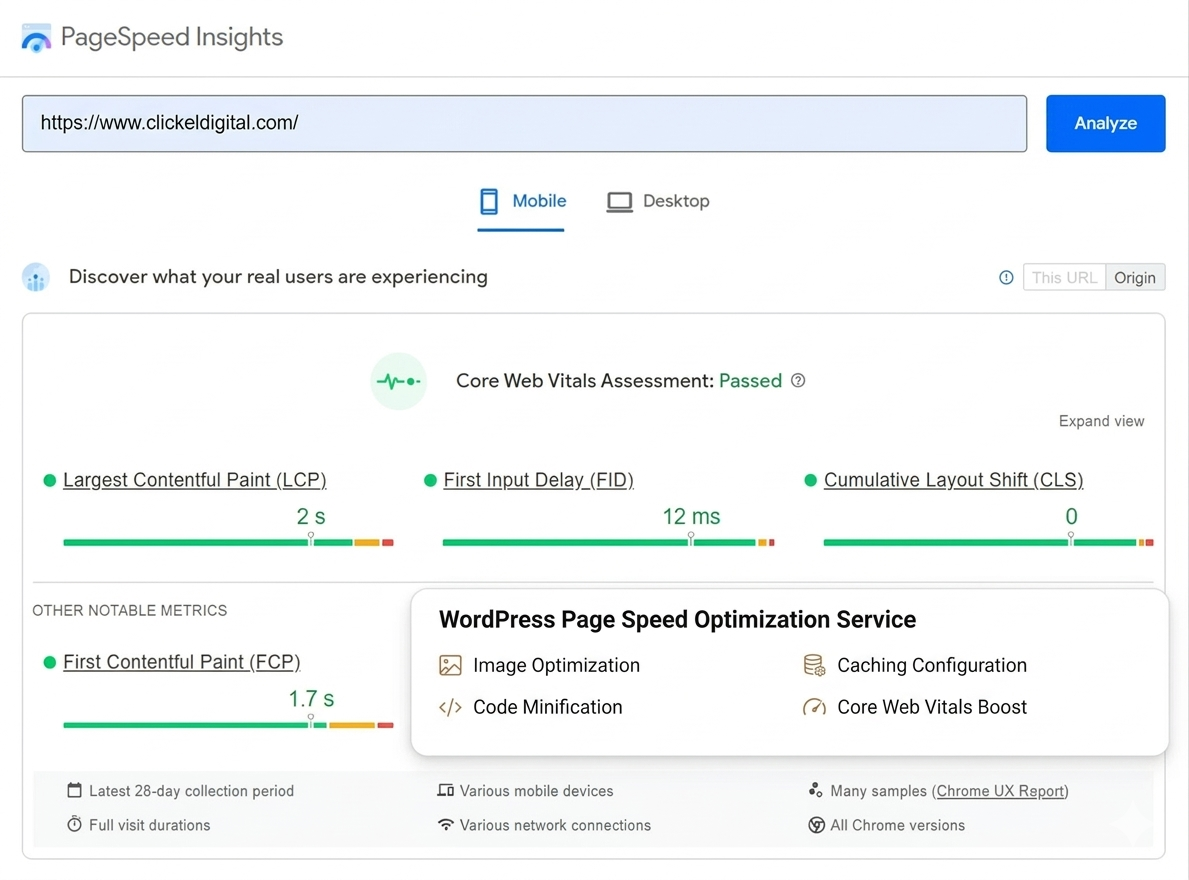The image size is (1189, 880).
Task: Click the green dot beside LCP
Action: [x=50, y=481]
